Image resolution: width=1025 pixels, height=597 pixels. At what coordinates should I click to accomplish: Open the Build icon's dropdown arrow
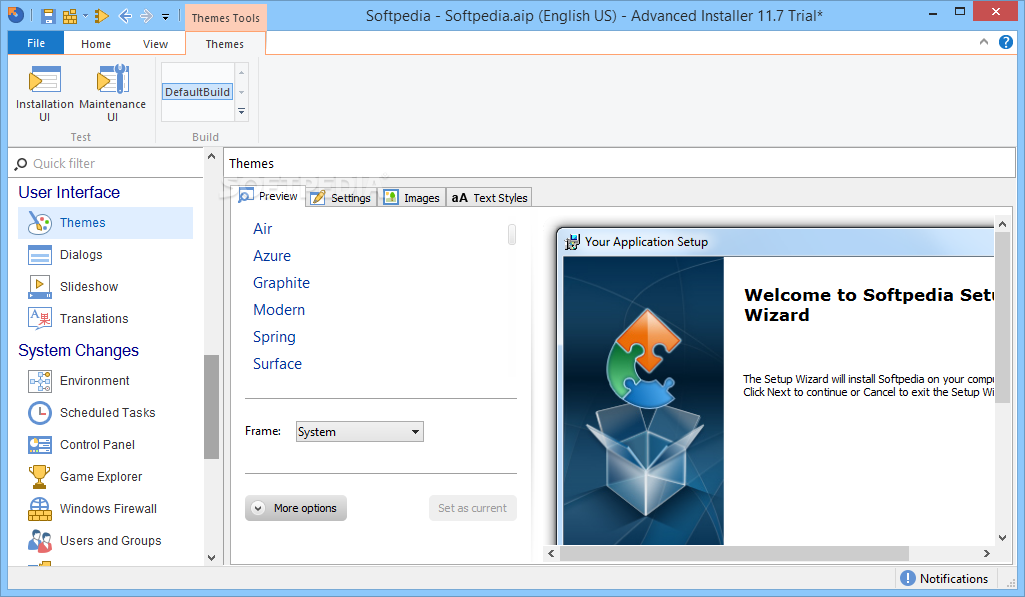tap(85, 16)
